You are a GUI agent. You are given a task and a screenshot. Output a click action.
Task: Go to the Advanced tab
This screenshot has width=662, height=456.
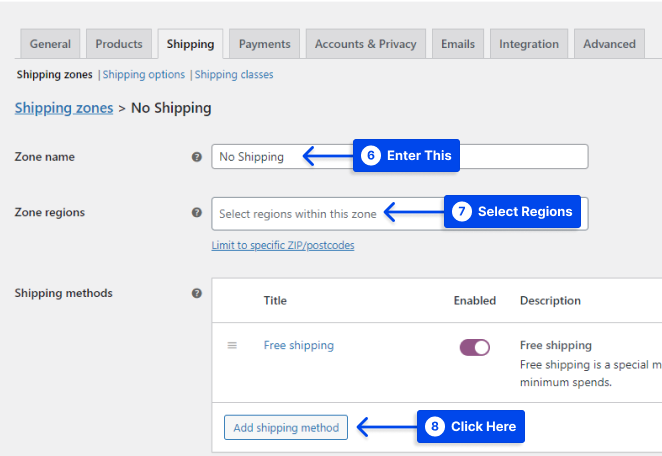point(609,44)
